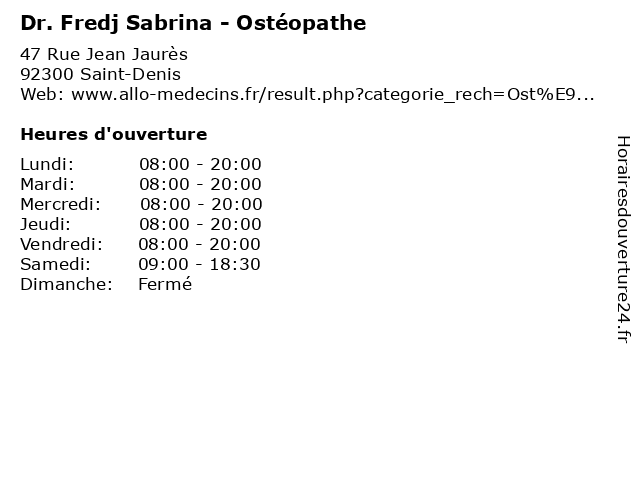This screenshot has width=640, height=480.
Task: Select the street address 47 Rue Jean Jaurès
Action: click(104, 54)
